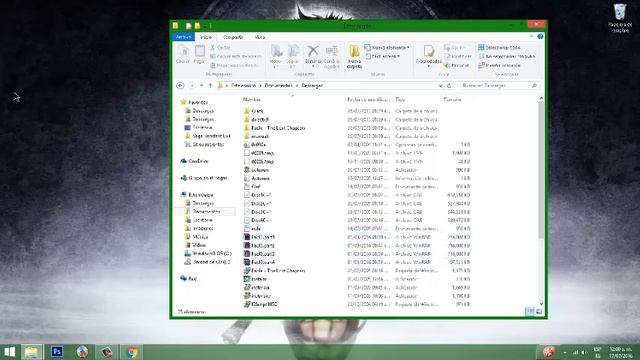Click the Copiar icon in the ribbon
640x360 pixels.
point(182,54)
